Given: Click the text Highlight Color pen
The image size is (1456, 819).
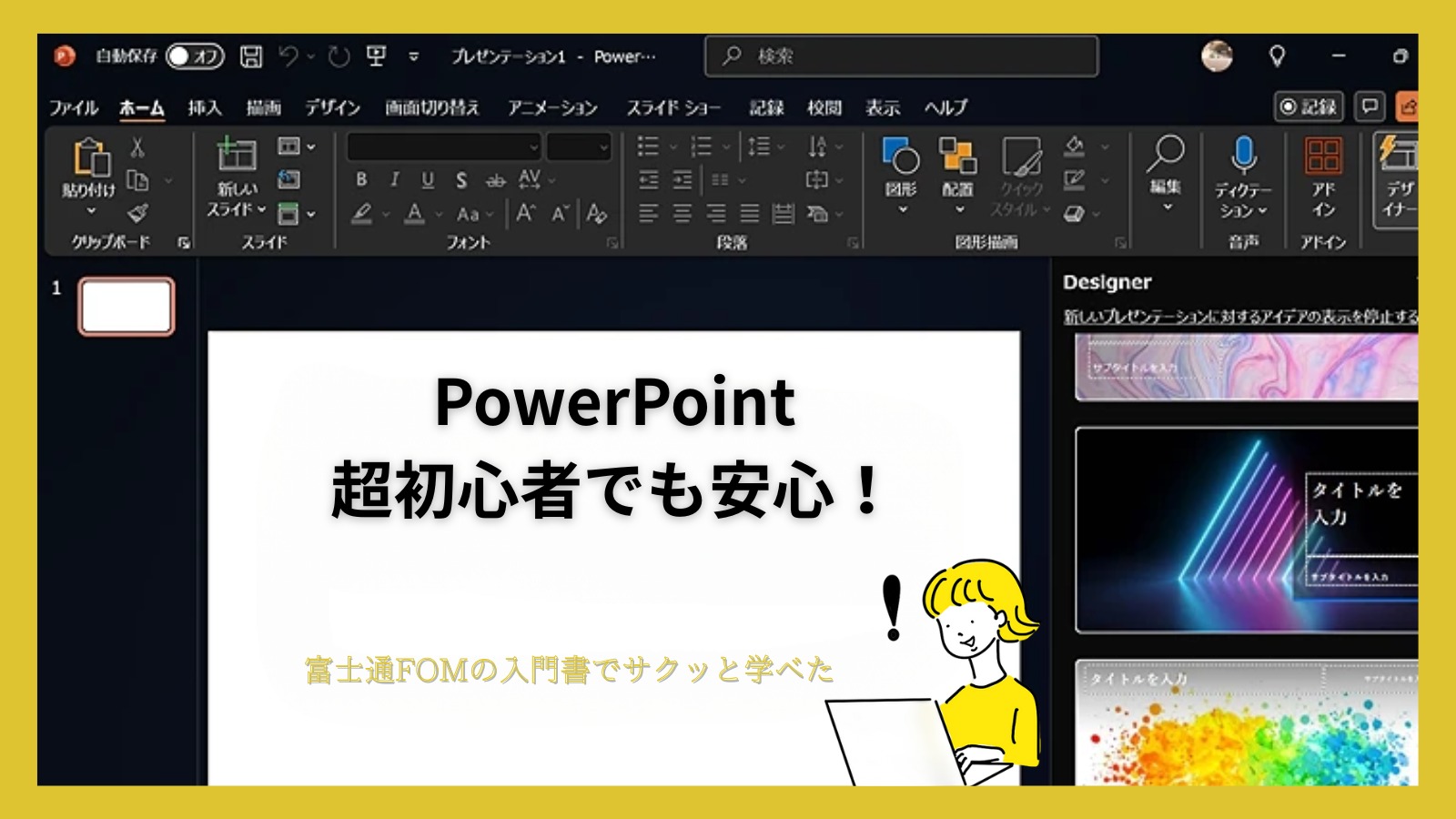Looking at the screenshot, I should coord(362,214).
